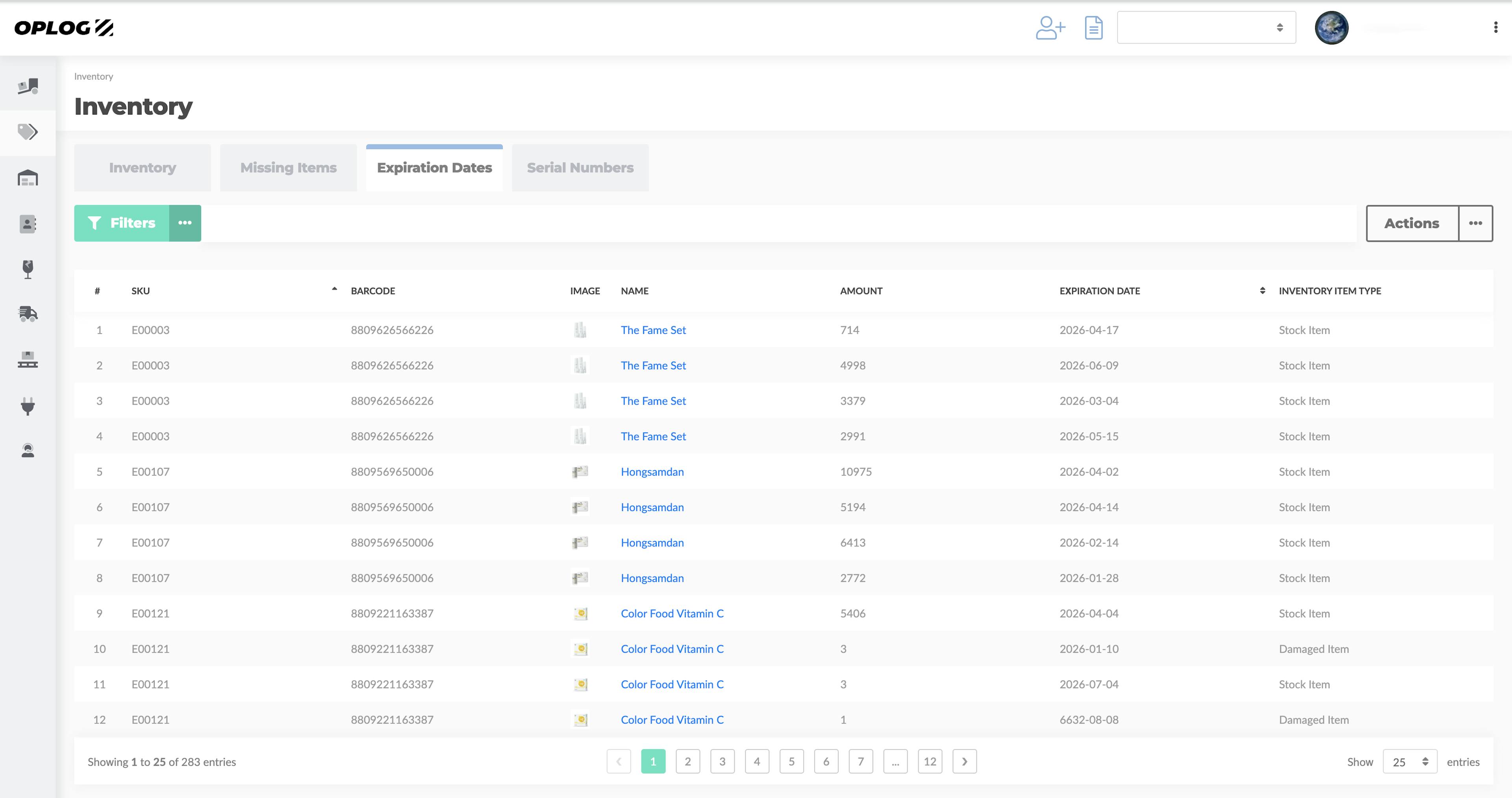The height and width of the screenshot is (798, 1512).
Task: Expand the three-dot options next to Filters
Action: pos(184,222)
